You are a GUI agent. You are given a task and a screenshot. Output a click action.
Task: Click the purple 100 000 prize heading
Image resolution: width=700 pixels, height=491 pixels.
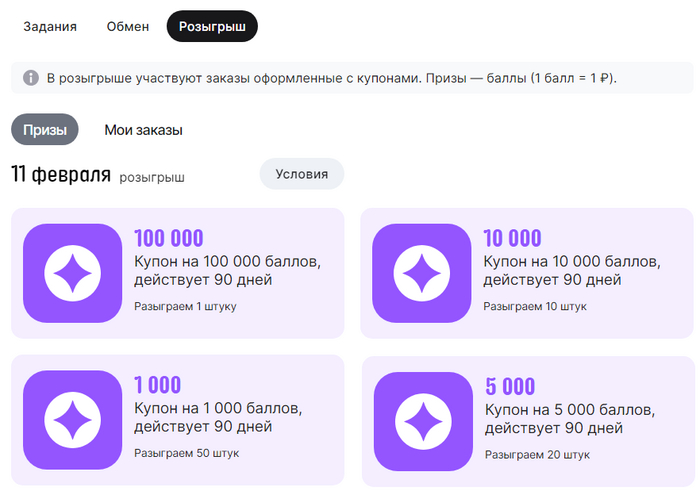point(169,238)
